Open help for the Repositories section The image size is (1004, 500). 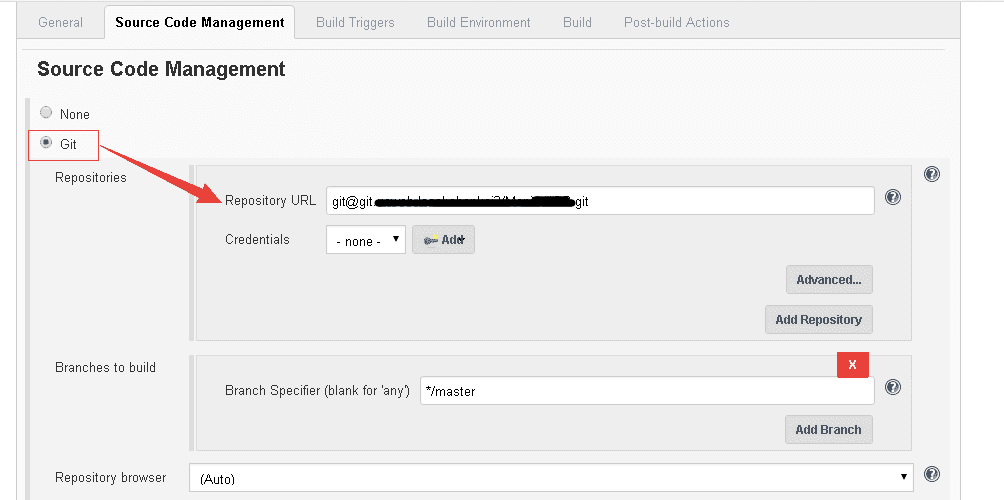coord(932,174)
